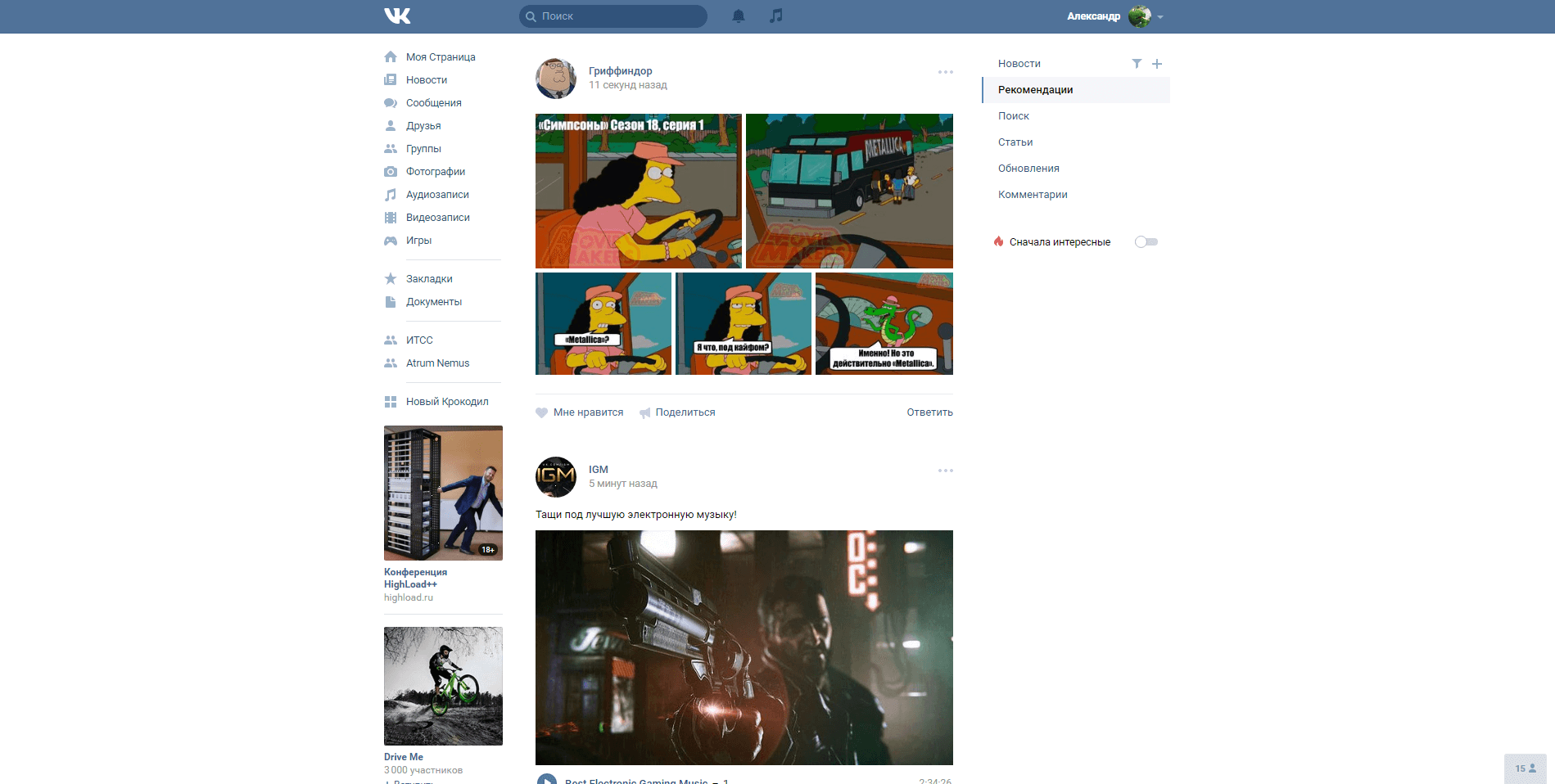The image size is (1555, 784).
Task: Click the grid icon beside Новый Крокодил
Action: coord(391,402)
